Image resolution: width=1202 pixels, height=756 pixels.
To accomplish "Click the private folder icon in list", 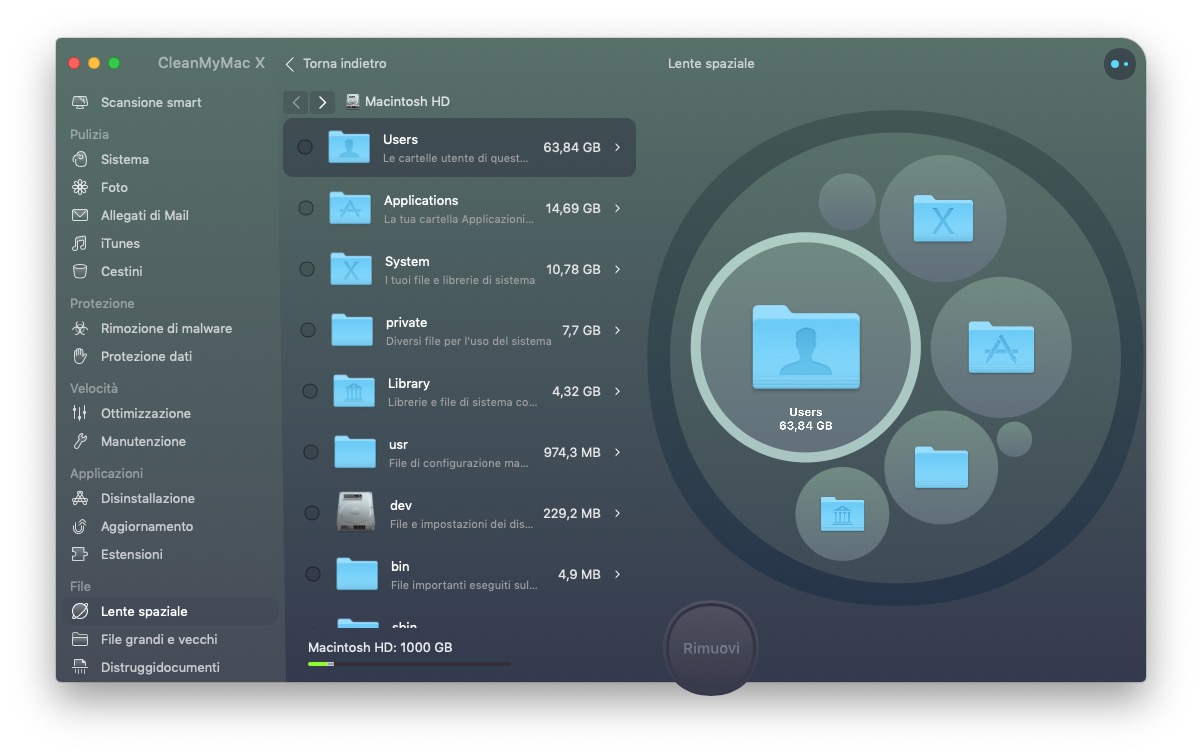I will (352, 331).
